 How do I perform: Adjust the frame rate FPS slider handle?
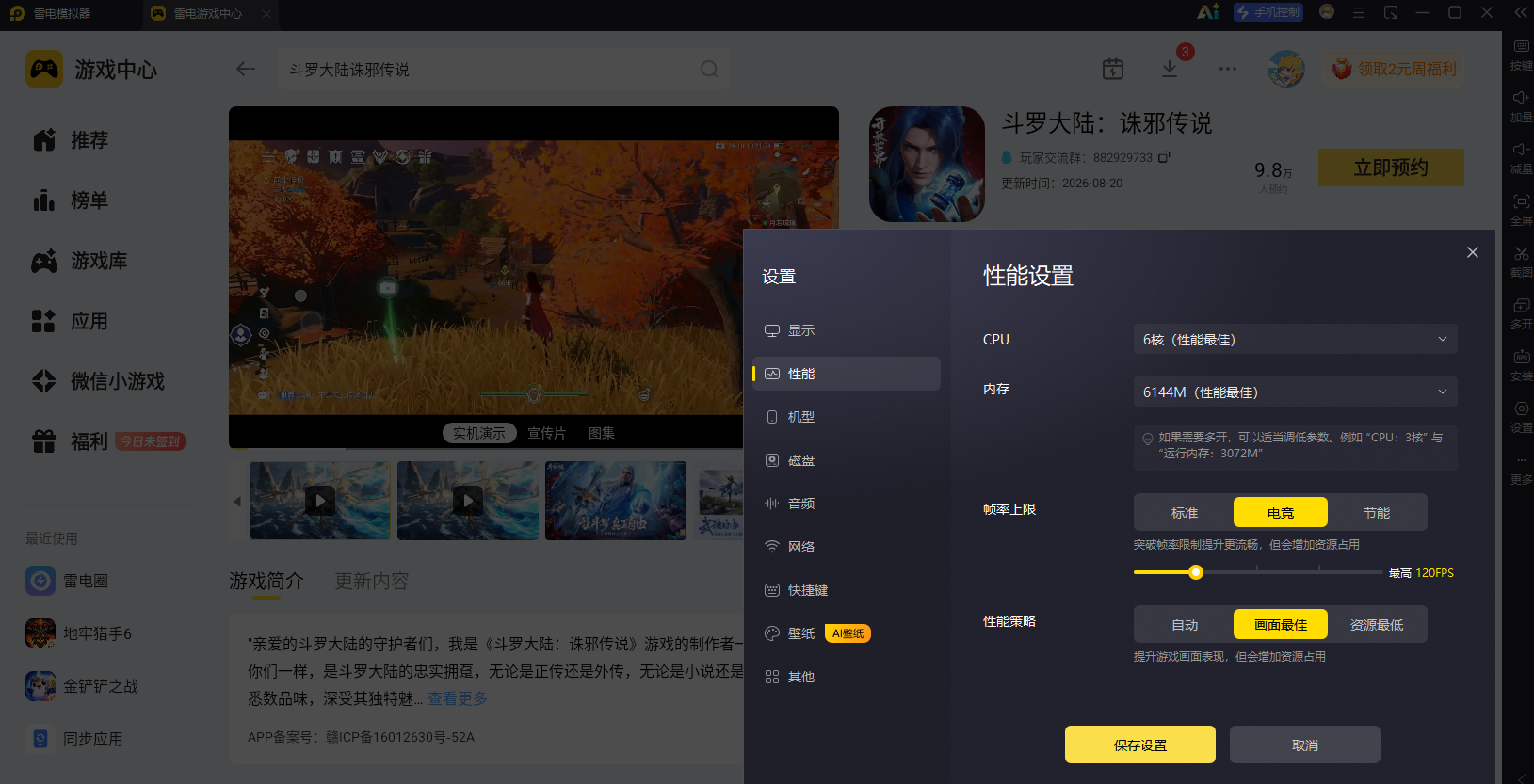pos(1196,572)
